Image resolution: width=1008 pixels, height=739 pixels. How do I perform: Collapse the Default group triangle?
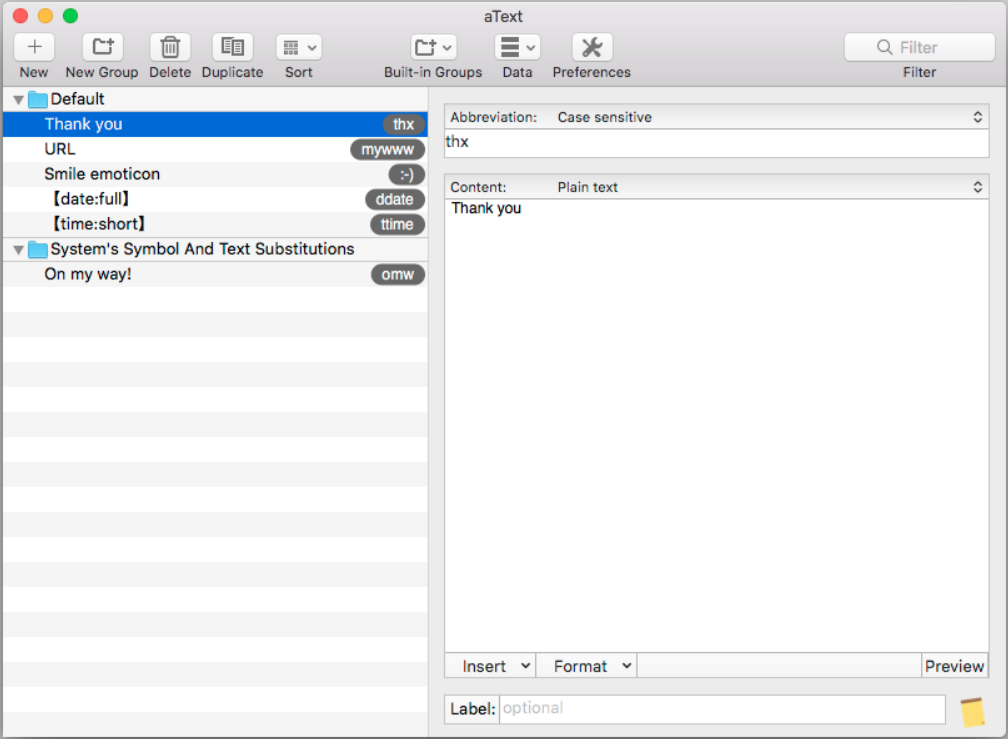click(x=18, y=100)
